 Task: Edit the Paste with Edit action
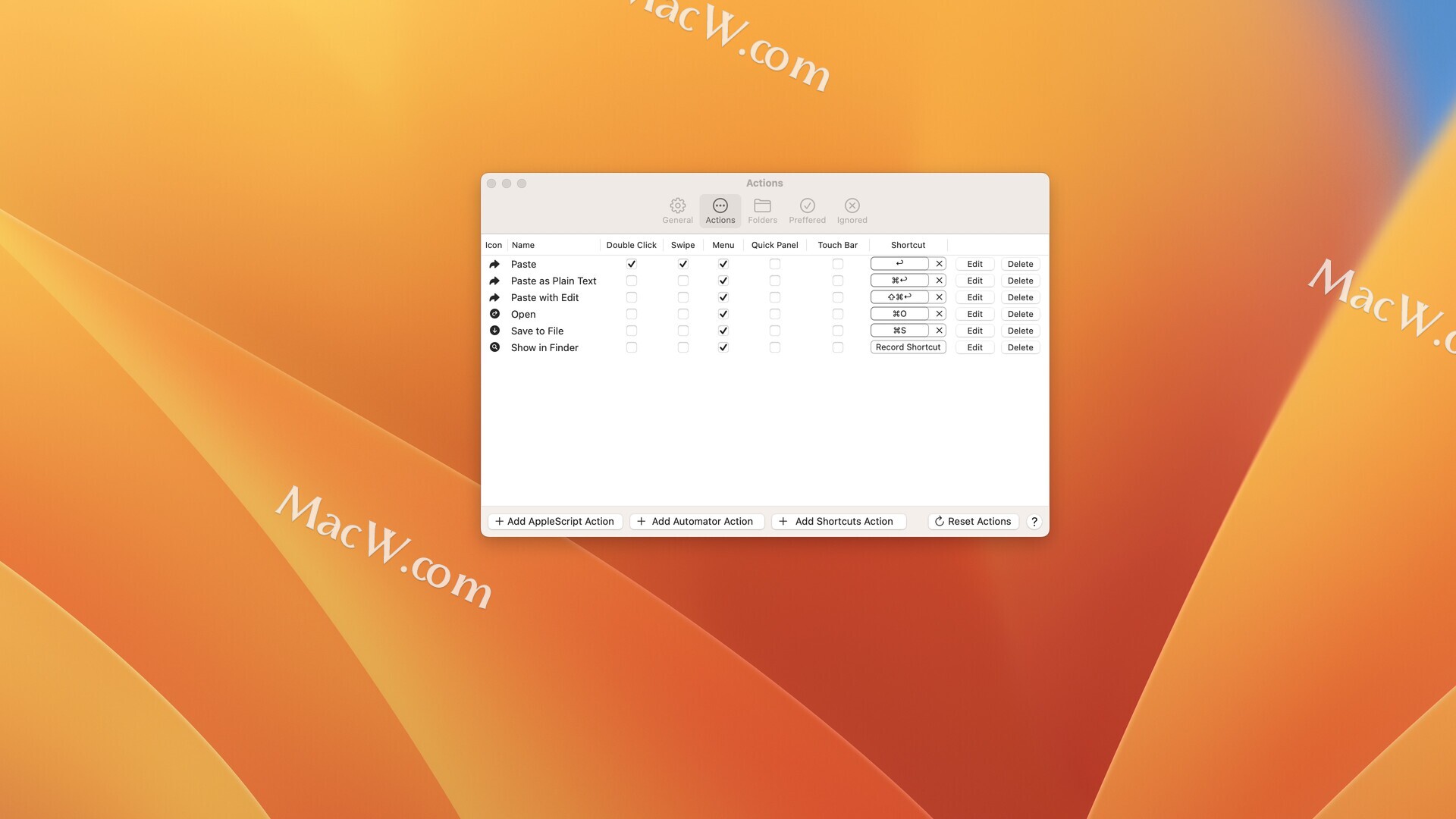974,297
